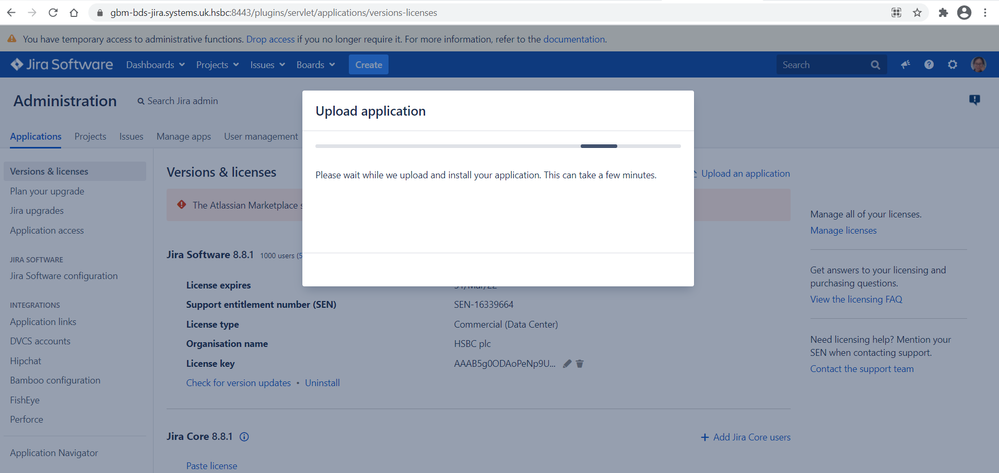Open the Jira help question mark icon

(x=929, y=64)
